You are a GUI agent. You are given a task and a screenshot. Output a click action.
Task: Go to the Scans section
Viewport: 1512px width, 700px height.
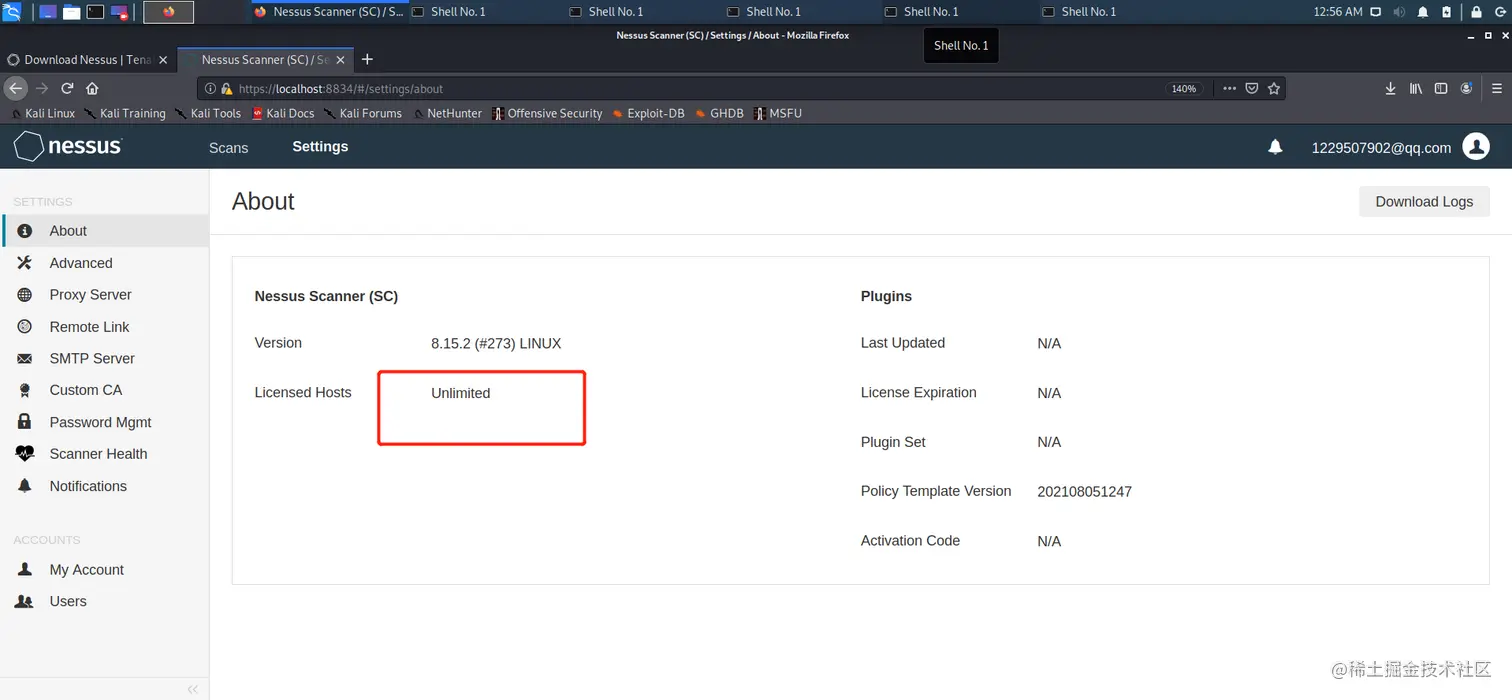pyautogui.click(x=228, y=147)
